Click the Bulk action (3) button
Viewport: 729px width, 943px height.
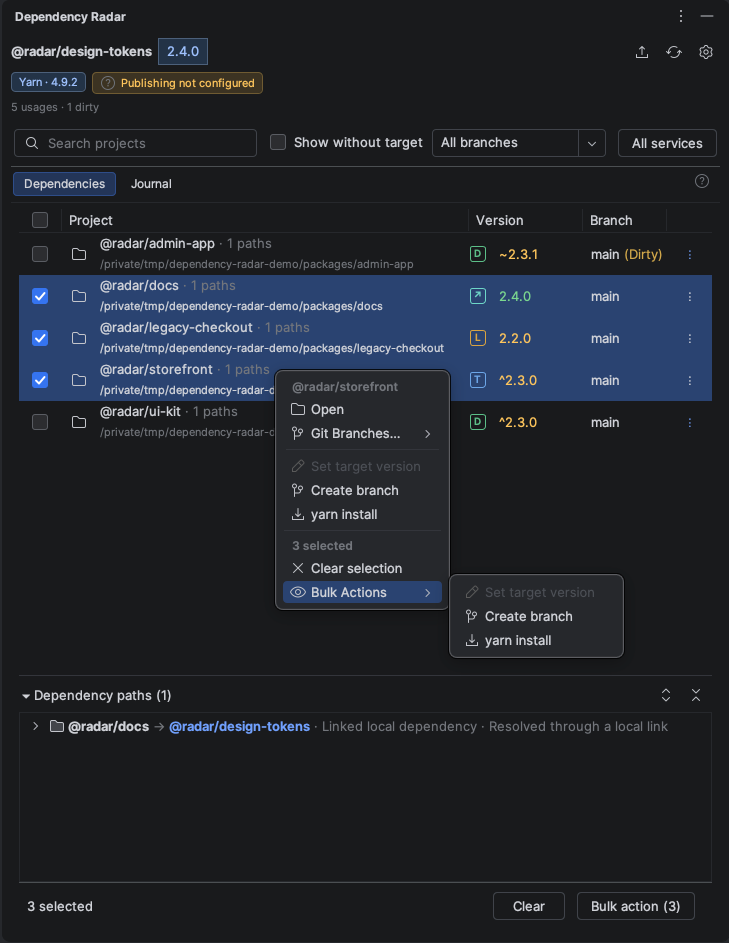[x=635, y=906]
